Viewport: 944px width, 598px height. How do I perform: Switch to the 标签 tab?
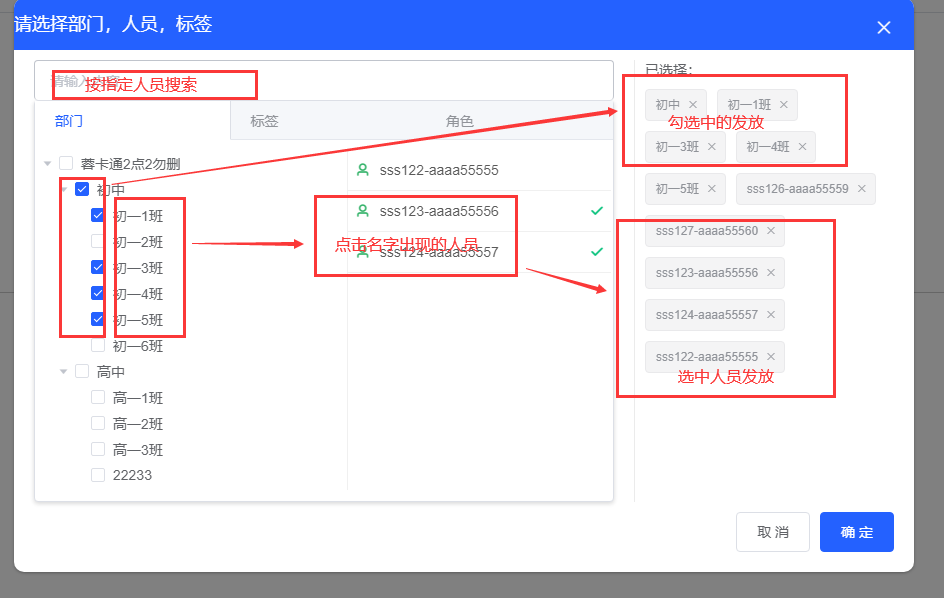click(264, 121)
